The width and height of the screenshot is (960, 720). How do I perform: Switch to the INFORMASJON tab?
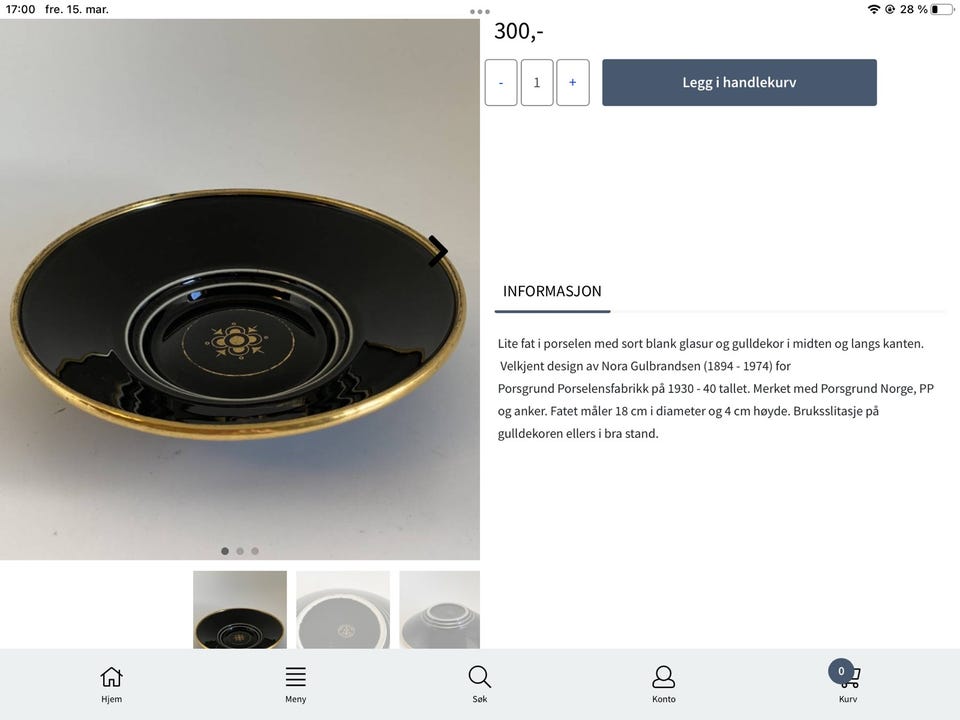tap(552, 291)
